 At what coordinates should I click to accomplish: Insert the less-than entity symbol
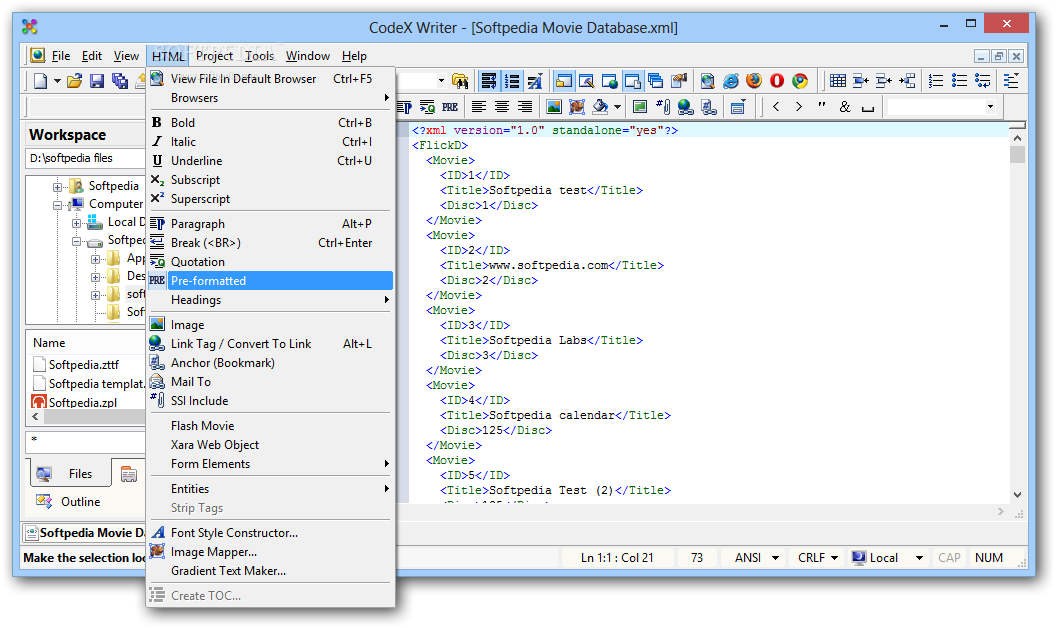tap(776, 107)
